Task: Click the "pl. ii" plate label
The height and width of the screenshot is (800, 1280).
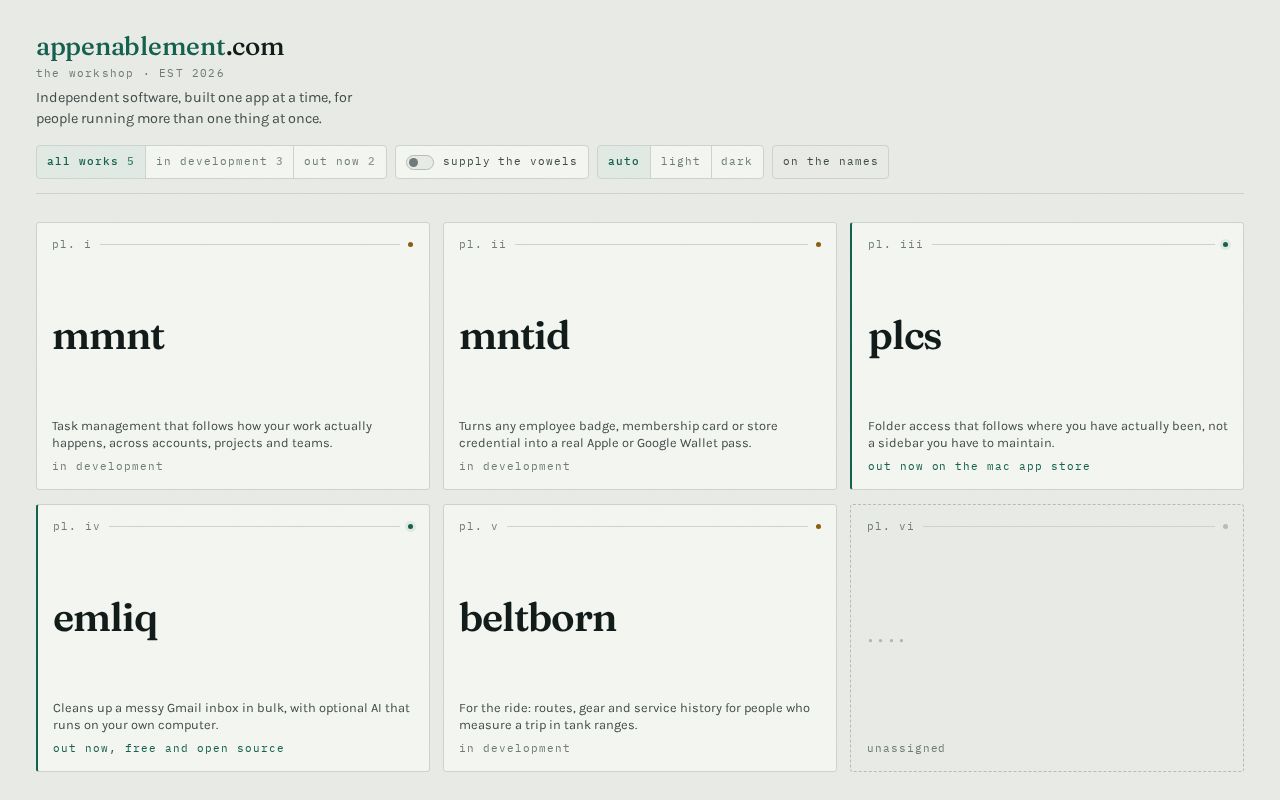Action: point(483,244)
